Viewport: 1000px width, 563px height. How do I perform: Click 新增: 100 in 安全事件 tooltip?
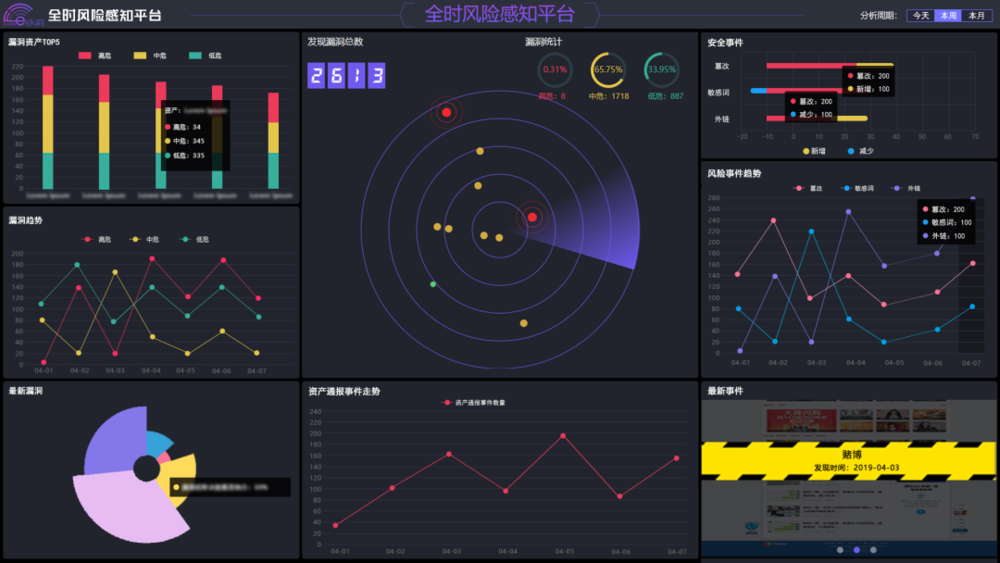(868, 89)
